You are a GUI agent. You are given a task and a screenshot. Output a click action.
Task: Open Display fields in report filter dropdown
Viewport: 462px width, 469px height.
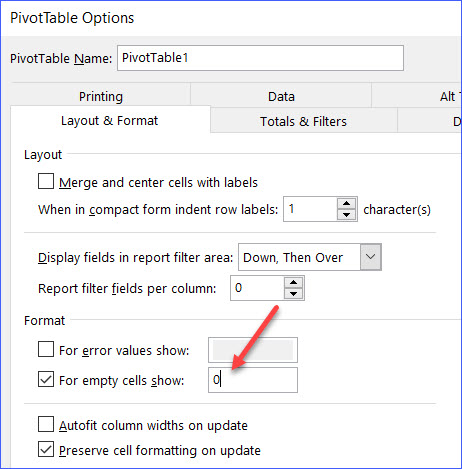tap(371, 257)
